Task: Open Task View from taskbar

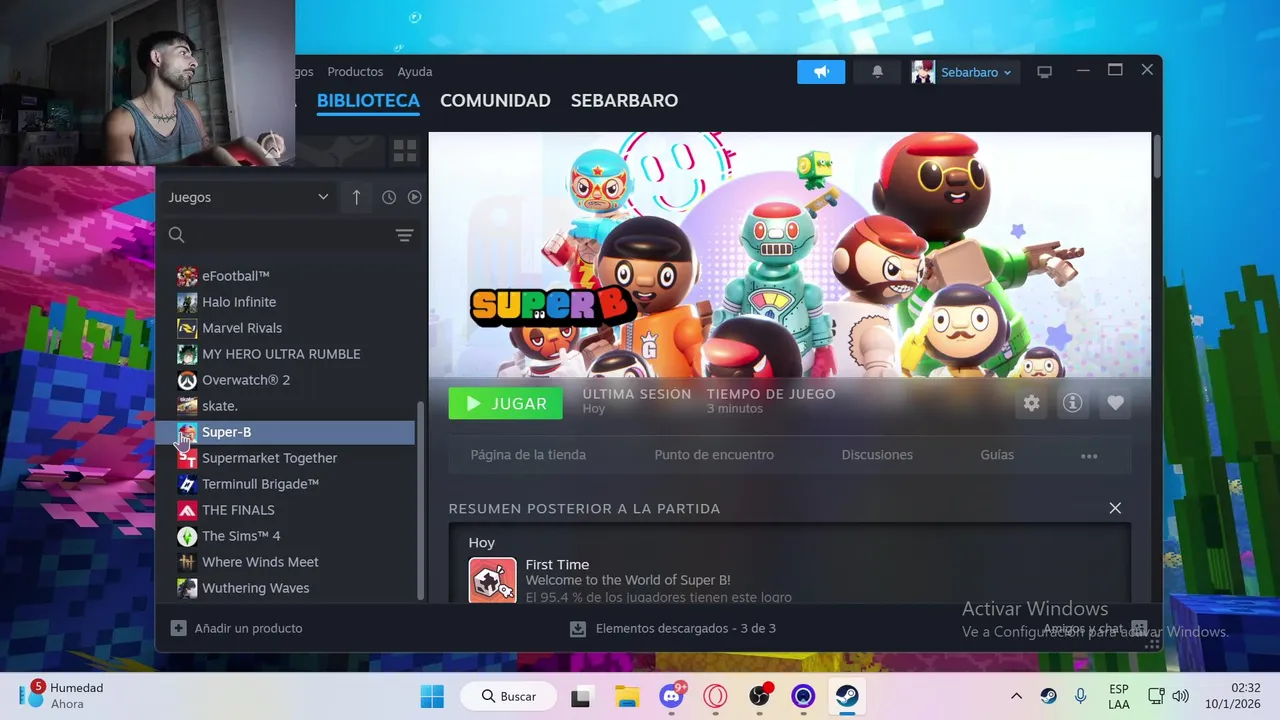Action: click(583, 696)
